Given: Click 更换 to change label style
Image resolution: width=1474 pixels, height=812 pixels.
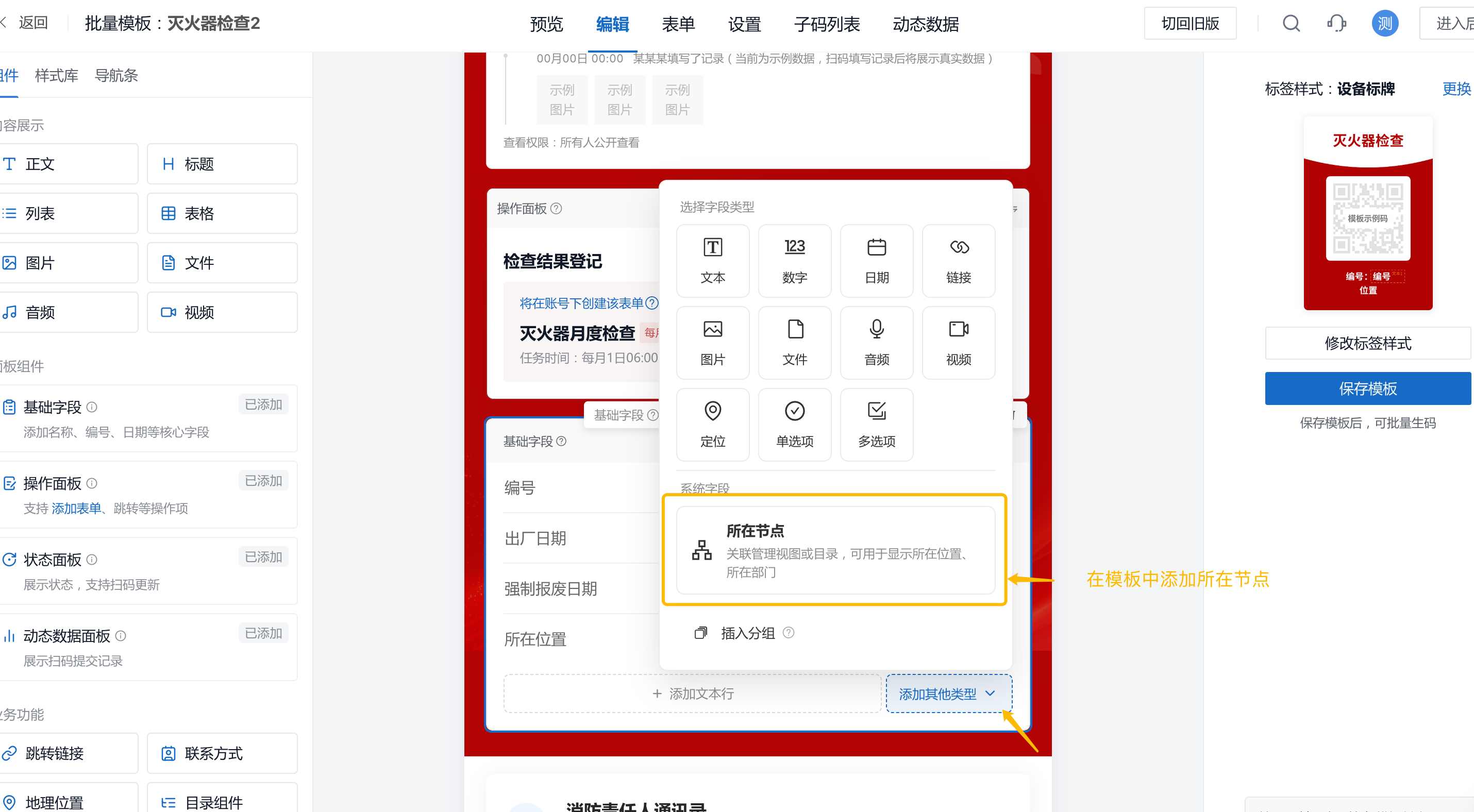Looking at the screenshot, I should [1456, 89].
